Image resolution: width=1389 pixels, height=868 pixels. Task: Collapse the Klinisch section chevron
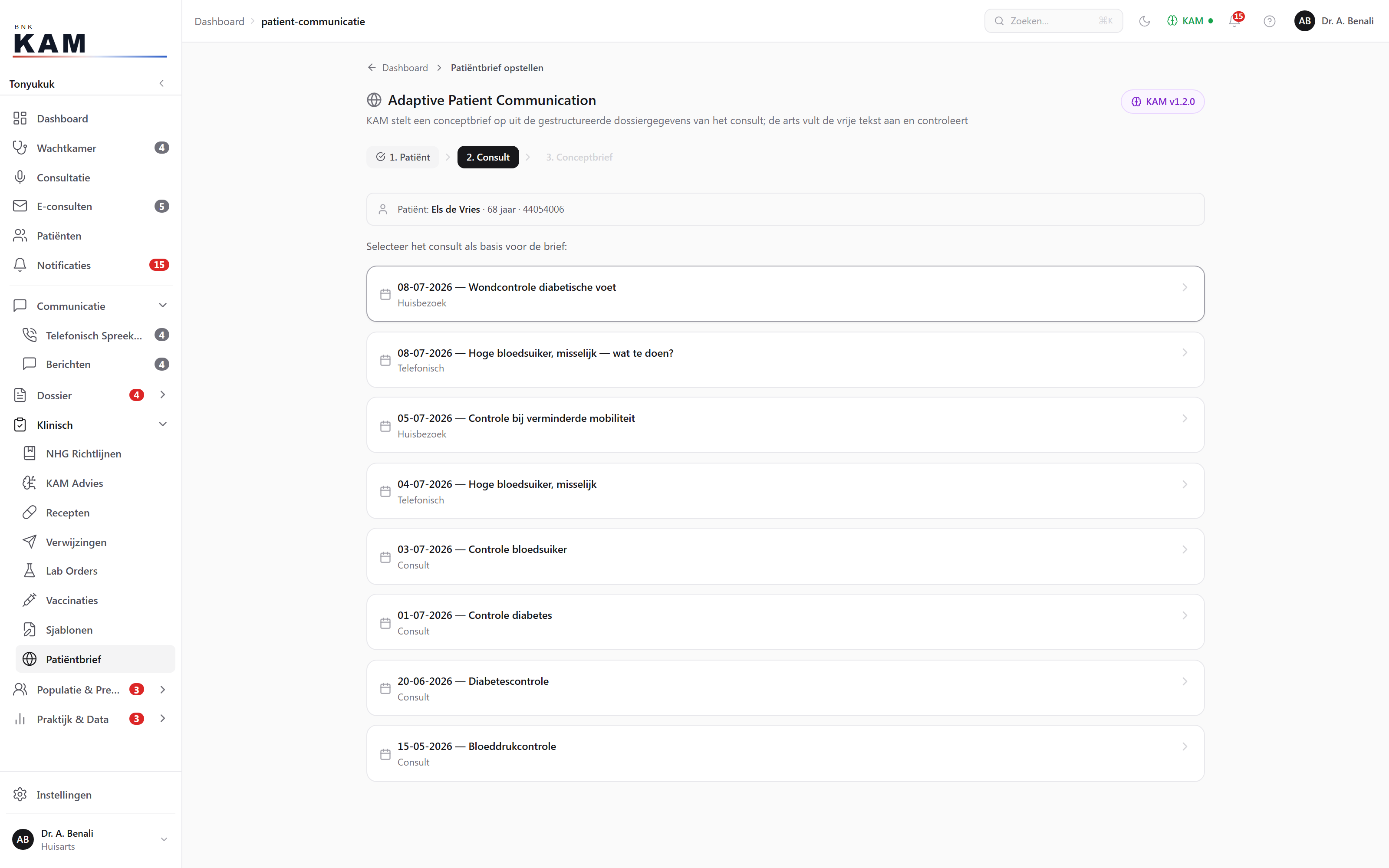[162, 424]
